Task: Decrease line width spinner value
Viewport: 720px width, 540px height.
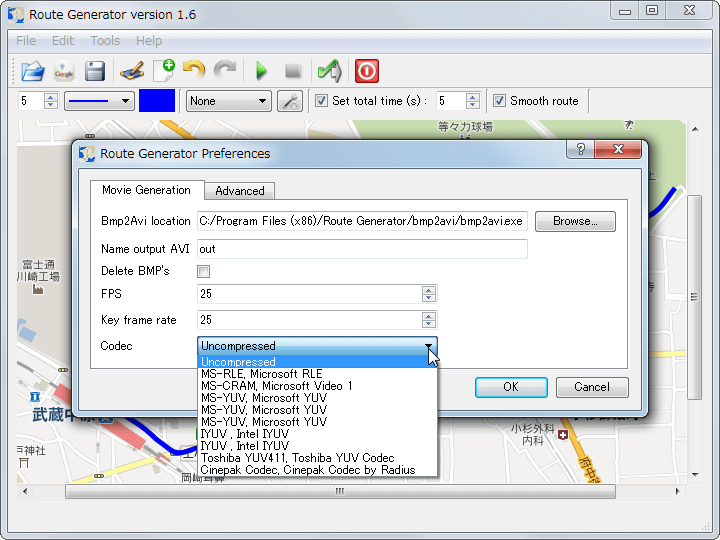Action: point(51,105)
